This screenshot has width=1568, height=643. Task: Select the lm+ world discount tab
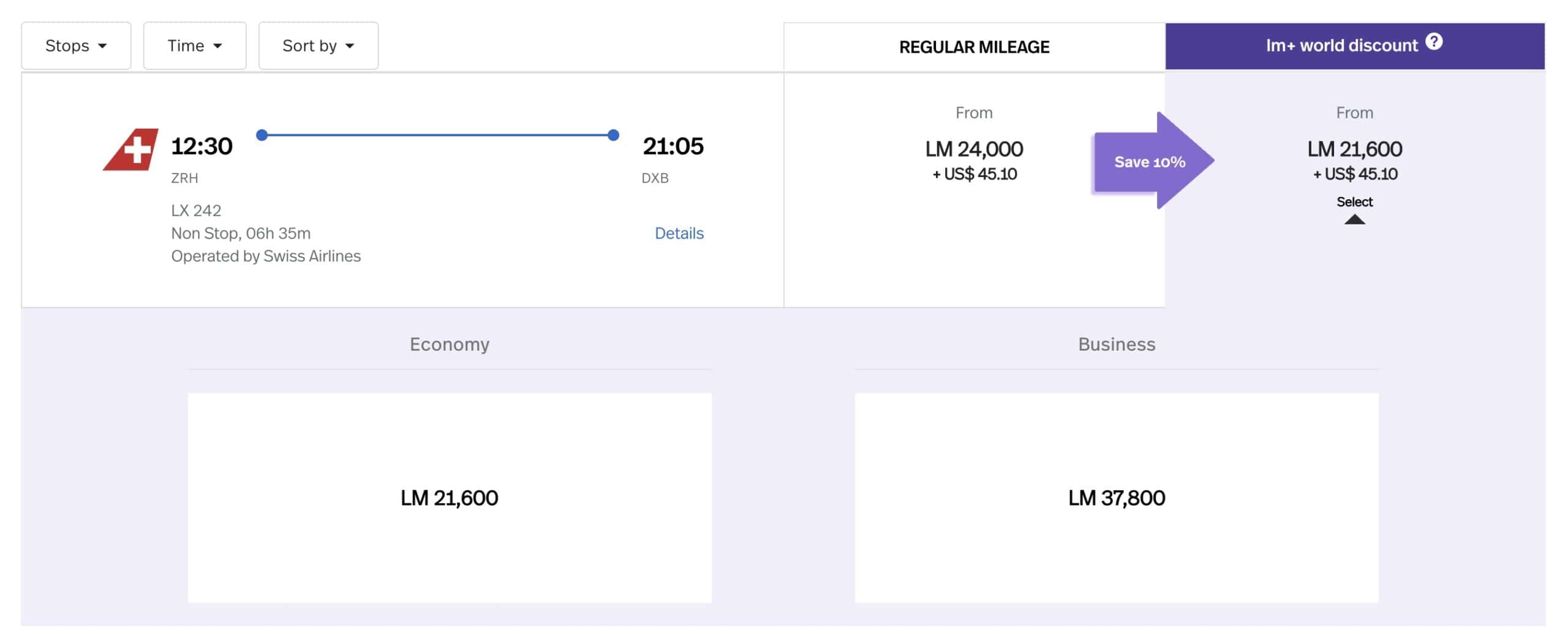click(x=1341, y=46)
